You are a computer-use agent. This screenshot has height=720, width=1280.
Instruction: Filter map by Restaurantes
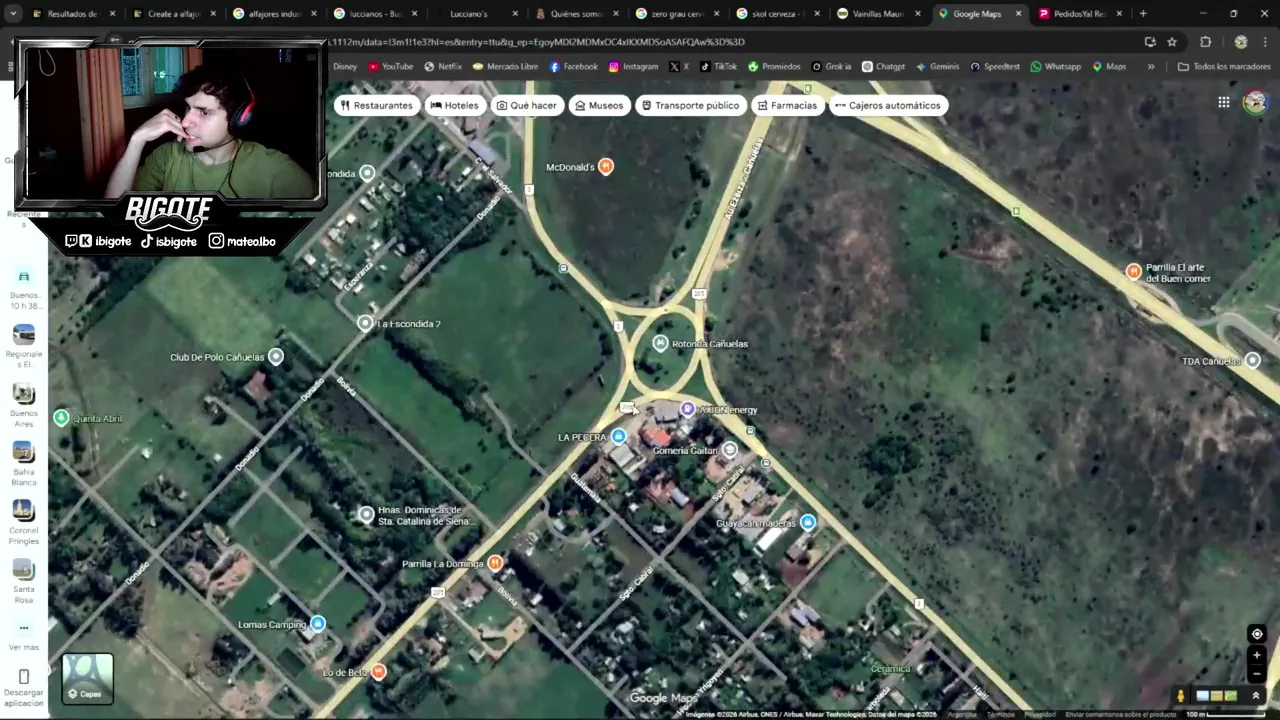(376, 105)
